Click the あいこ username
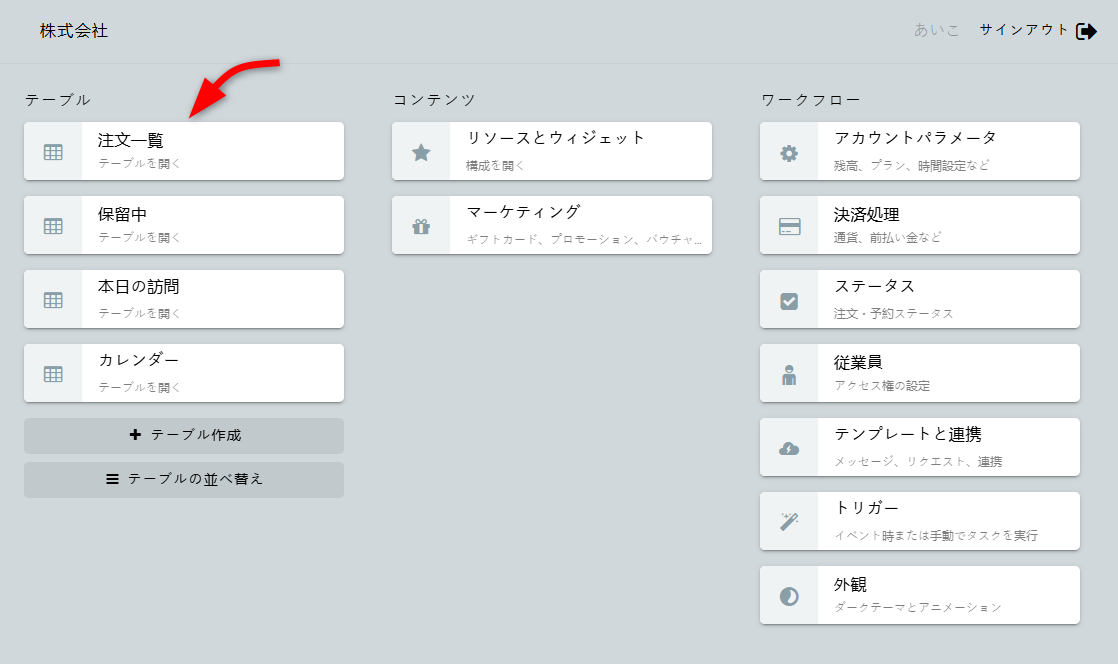This screenshot has width=1118, height=664. [x=936, y=30]
